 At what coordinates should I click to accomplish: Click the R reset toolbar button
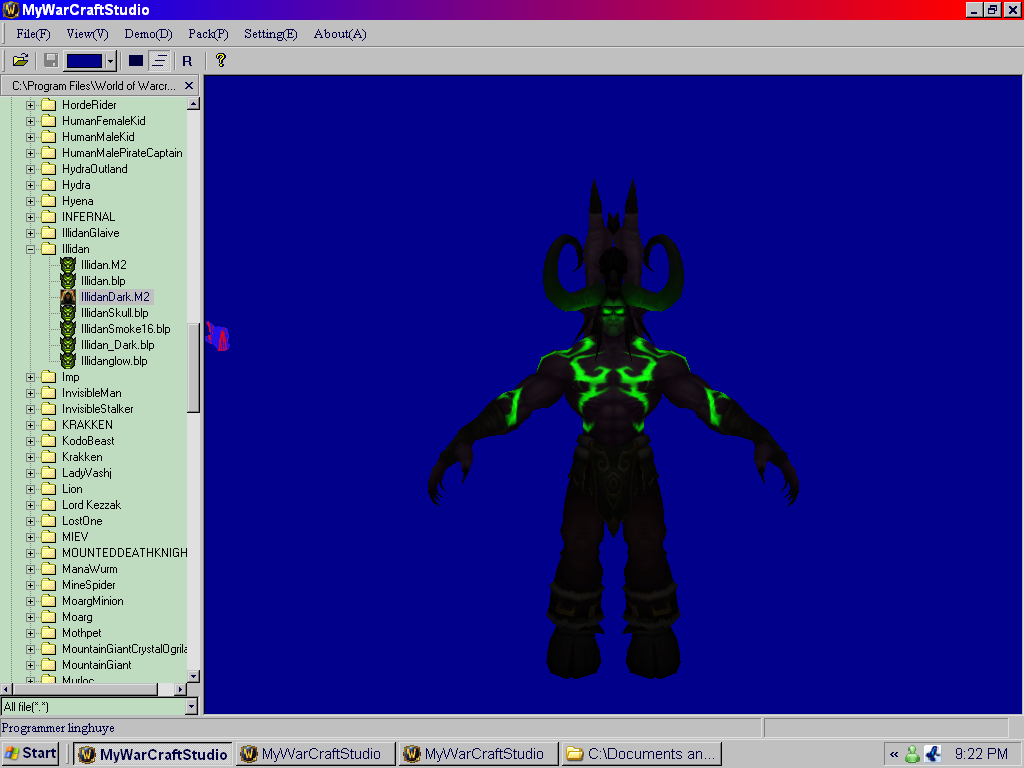[x=187, y=61]
